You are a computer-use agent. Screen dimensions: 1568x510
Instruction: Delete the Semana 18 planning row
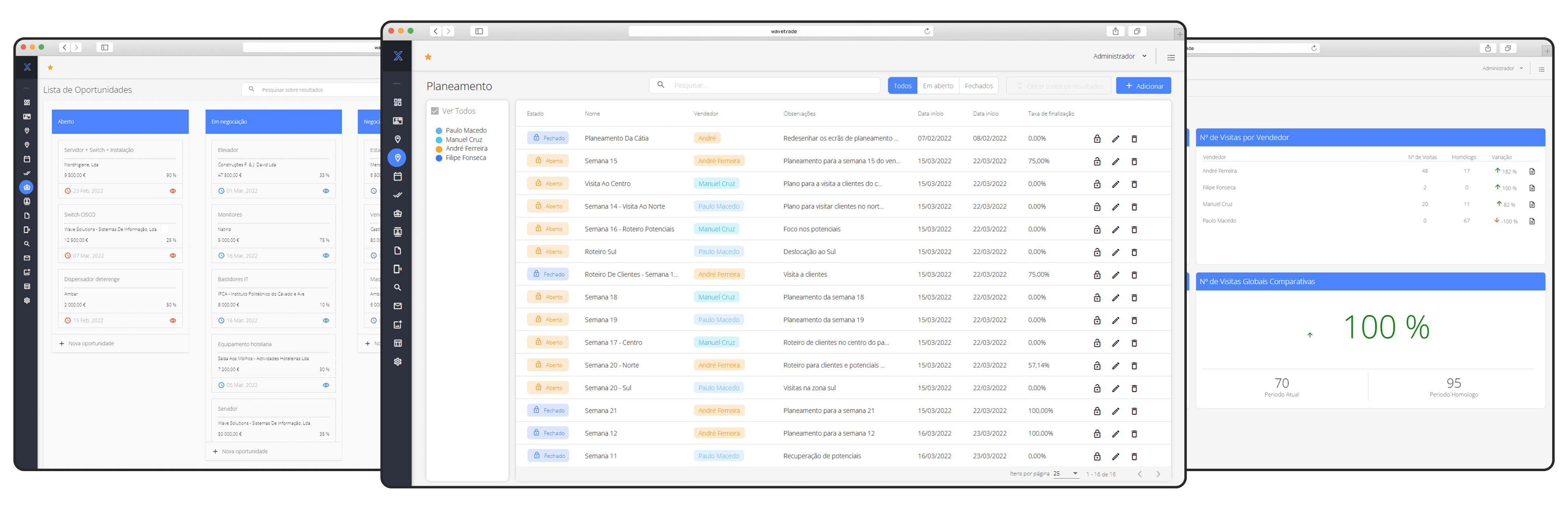click(x=1134, y=298)
